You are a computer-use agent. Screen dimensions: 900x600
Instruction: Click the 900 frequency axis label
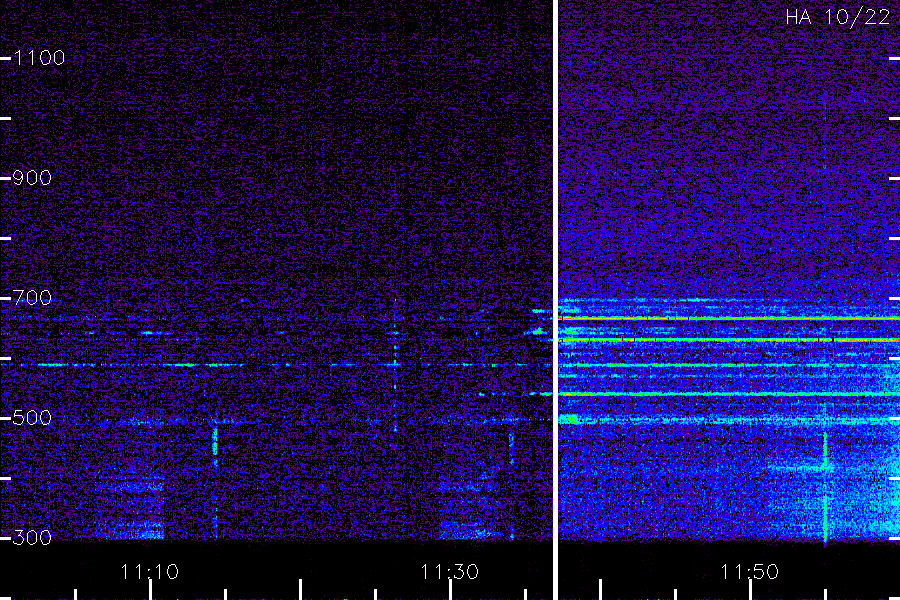click(x=32, y=178)
